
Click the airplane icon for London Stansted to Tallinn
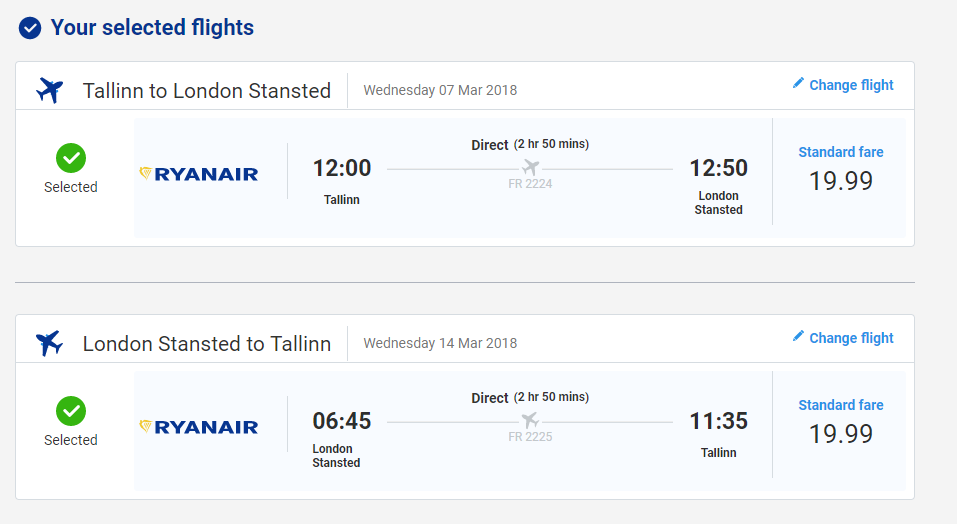[x=49, y=343]
